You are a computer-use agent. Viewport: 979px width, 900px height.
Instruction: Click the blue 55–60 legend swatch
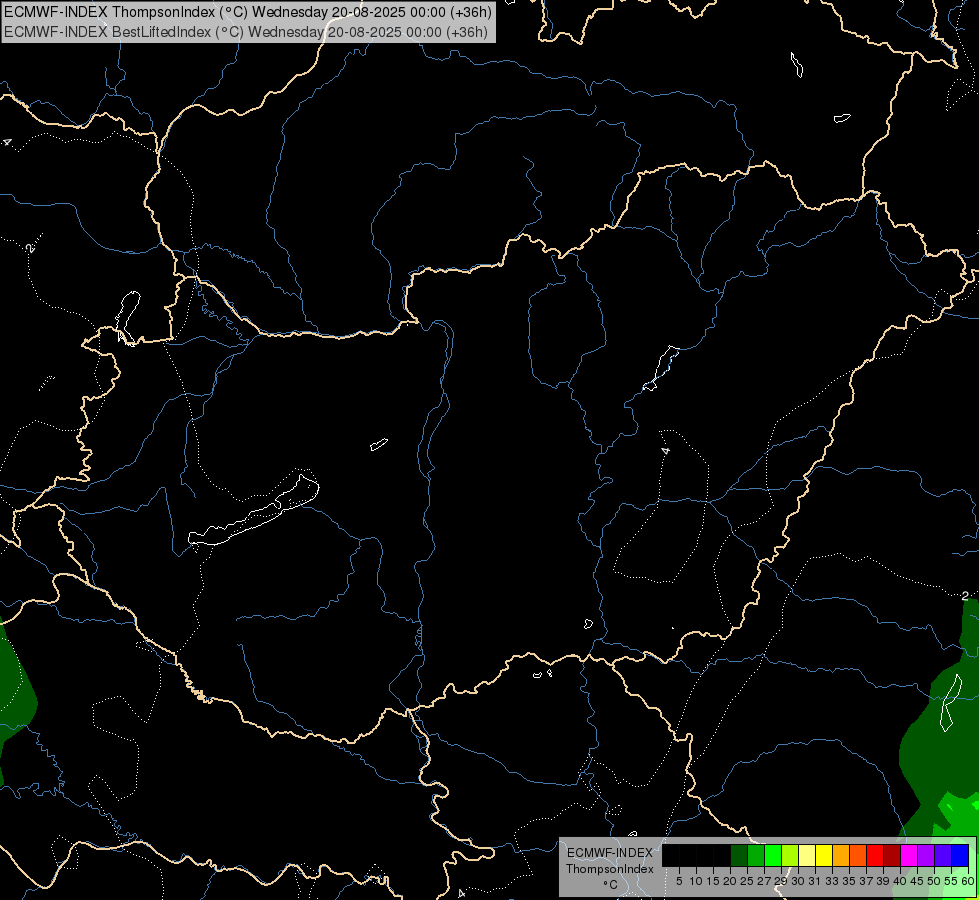point(960,855)
